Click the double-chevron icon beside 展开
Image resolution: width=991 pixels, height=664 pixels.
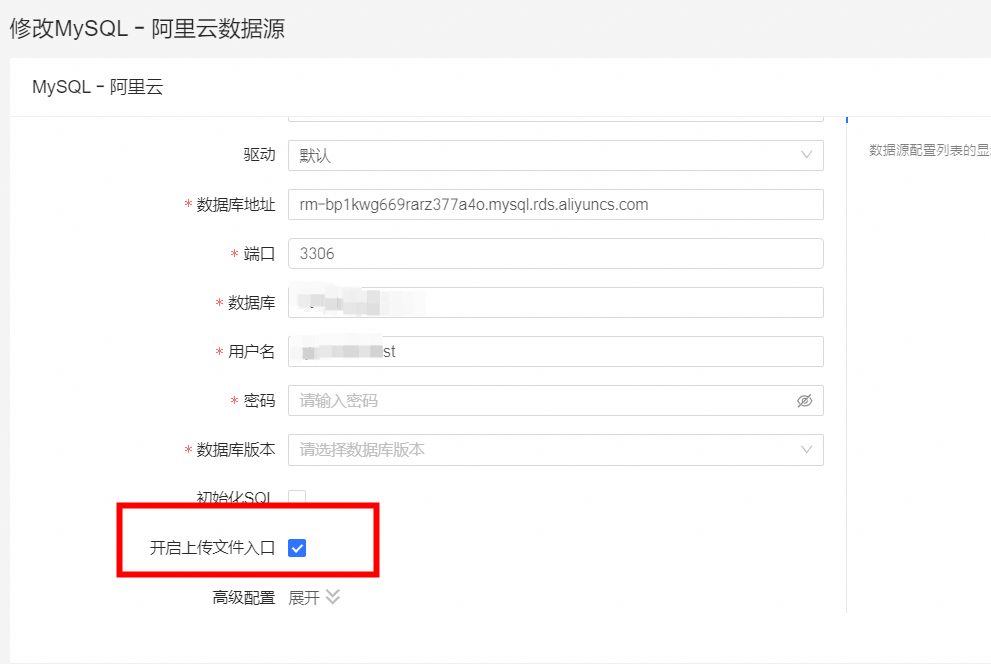pyautogui.click(x=333, y=597)
